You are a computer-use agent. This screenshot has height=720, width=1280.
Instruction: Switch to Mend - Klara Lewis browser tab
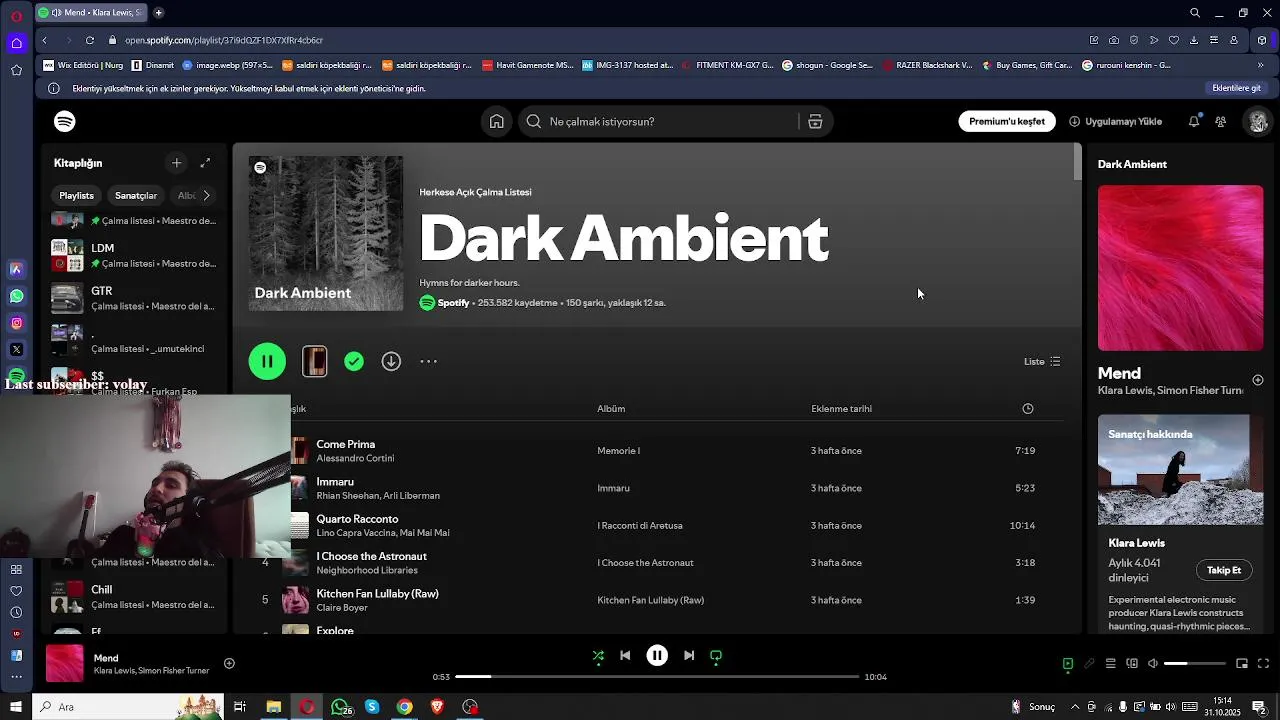coord(91,13)
